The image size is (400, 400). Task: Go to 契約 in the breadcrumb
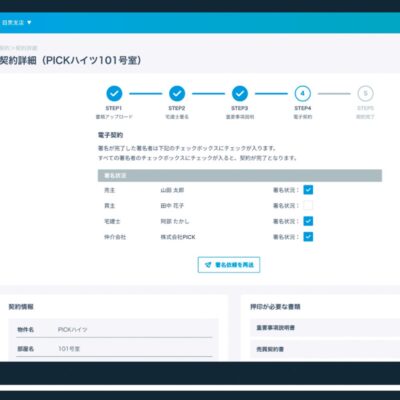4,48
